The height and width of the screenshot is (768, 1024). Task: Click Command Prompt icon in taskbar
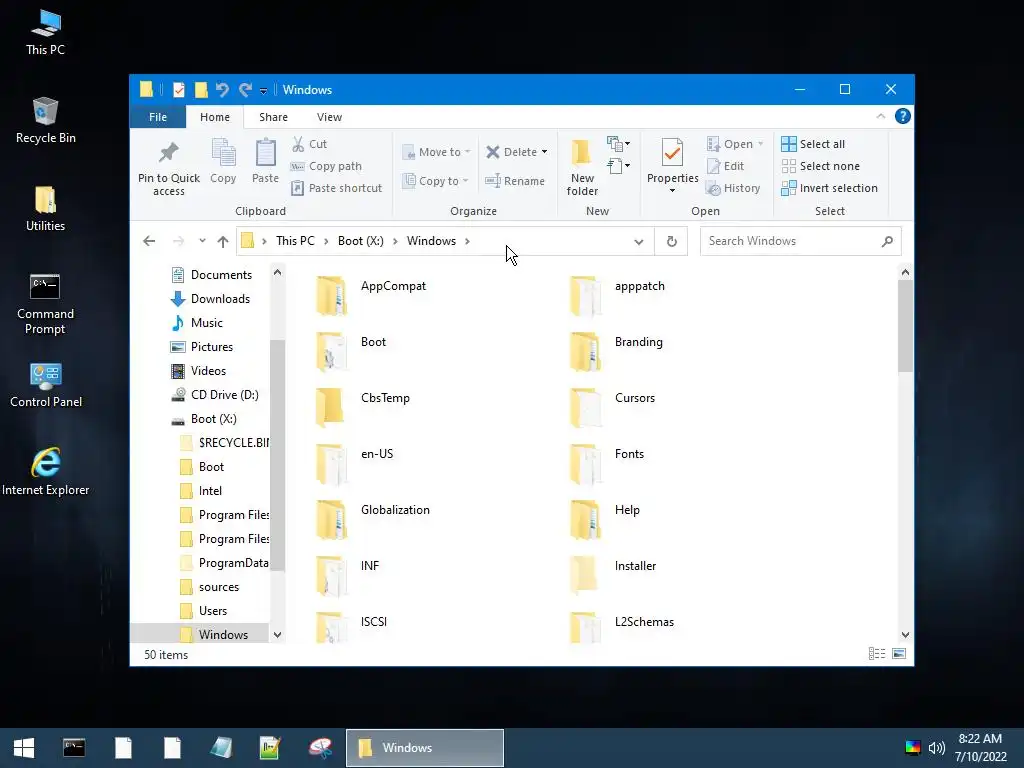pos(74,748)
